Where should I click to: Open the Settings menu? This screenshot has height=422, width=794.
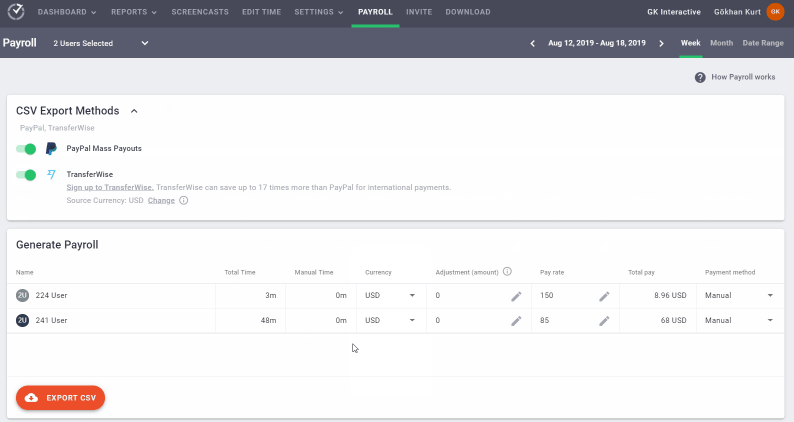[319, 12]
